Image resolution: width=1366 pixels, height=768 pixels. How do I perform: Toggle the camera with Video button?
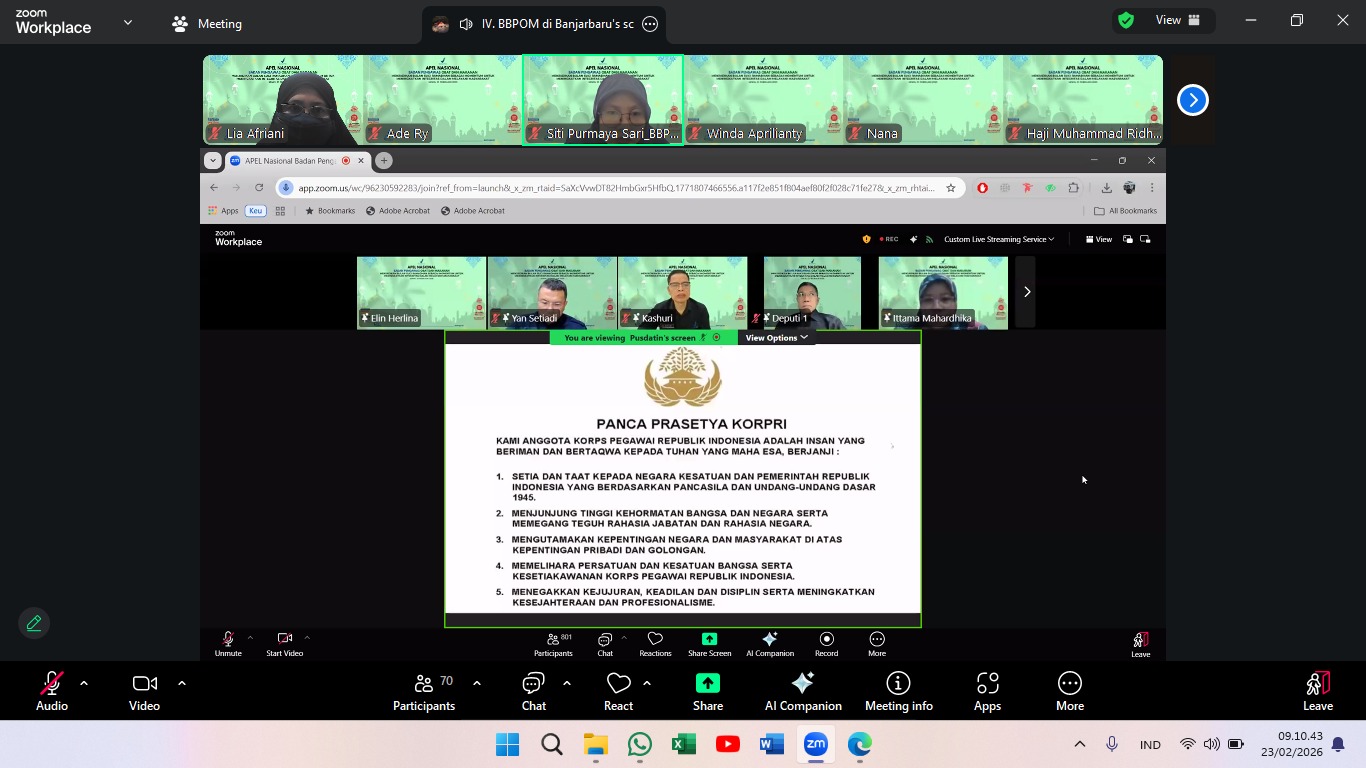[144, 691]
